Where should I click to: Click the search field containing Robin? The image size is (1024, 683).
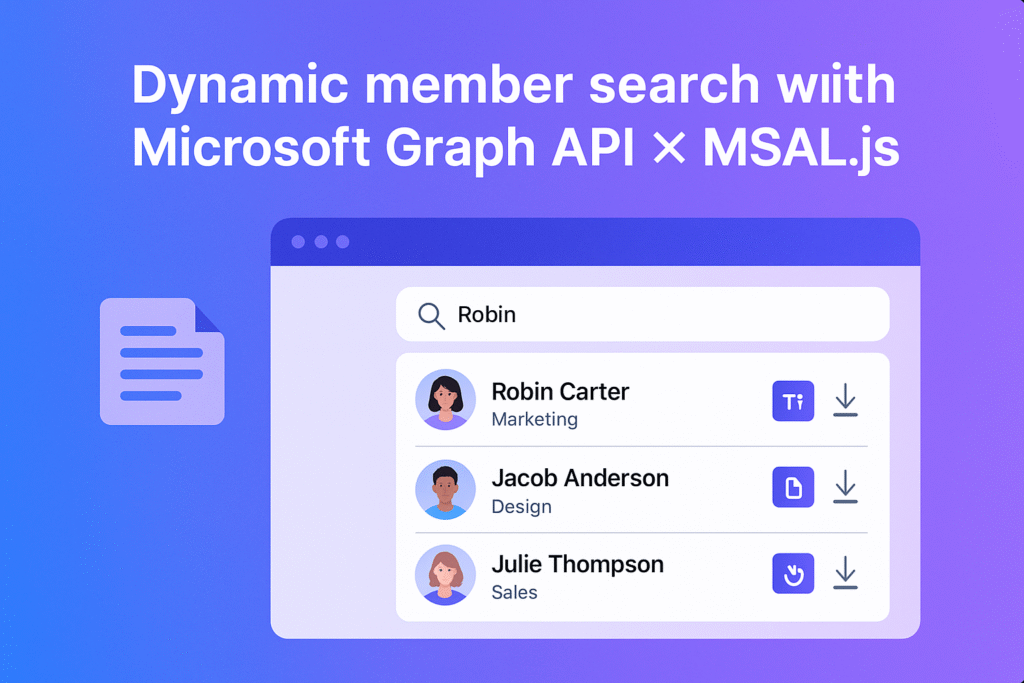(x=643, y=314)
